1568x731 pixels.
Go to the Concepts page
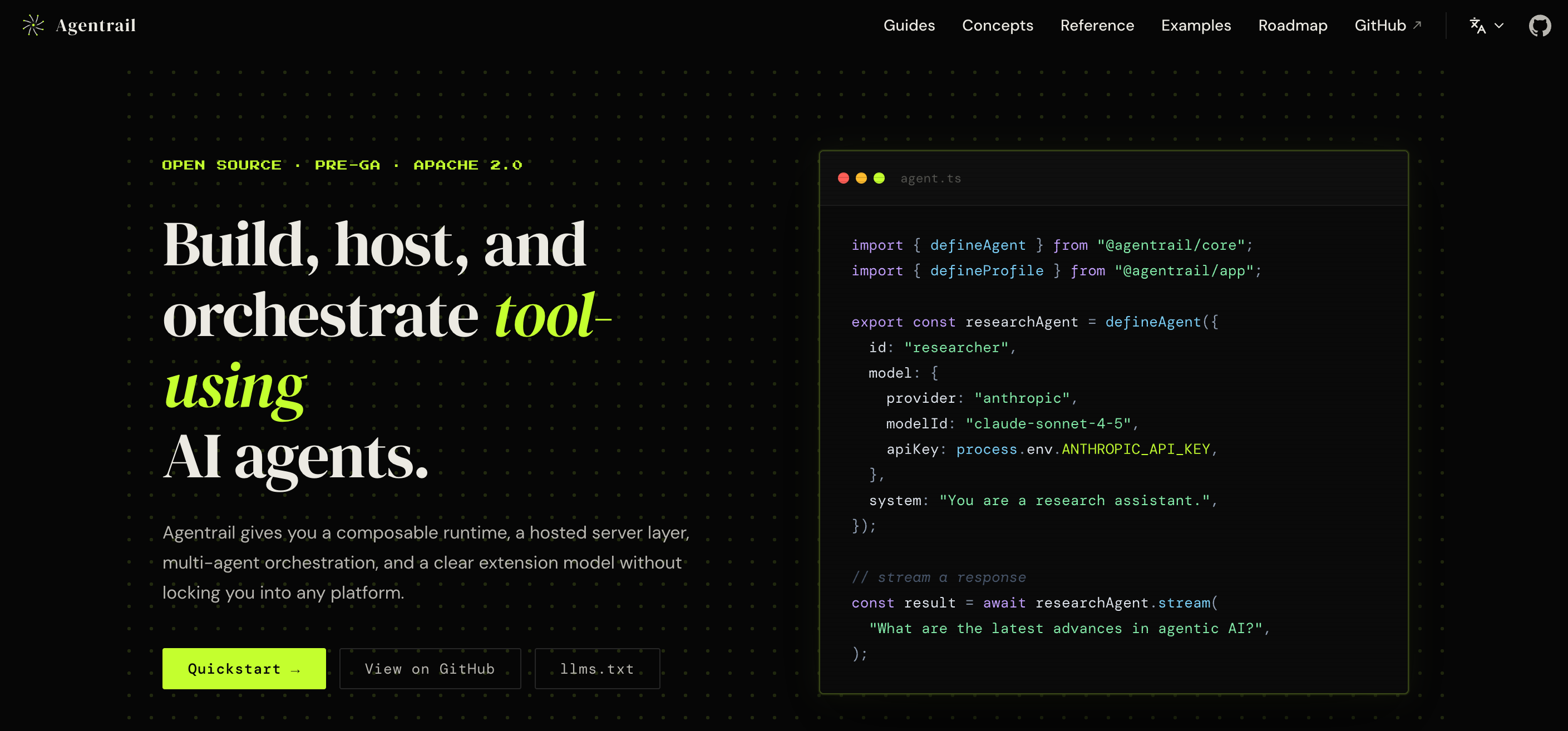997,26
